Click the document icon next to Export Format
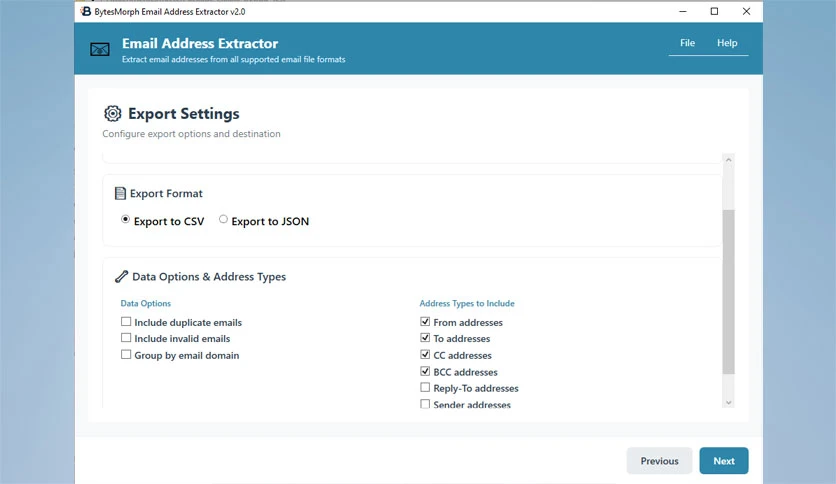Viewport: 836px width, 484px height. coord(120,193)
